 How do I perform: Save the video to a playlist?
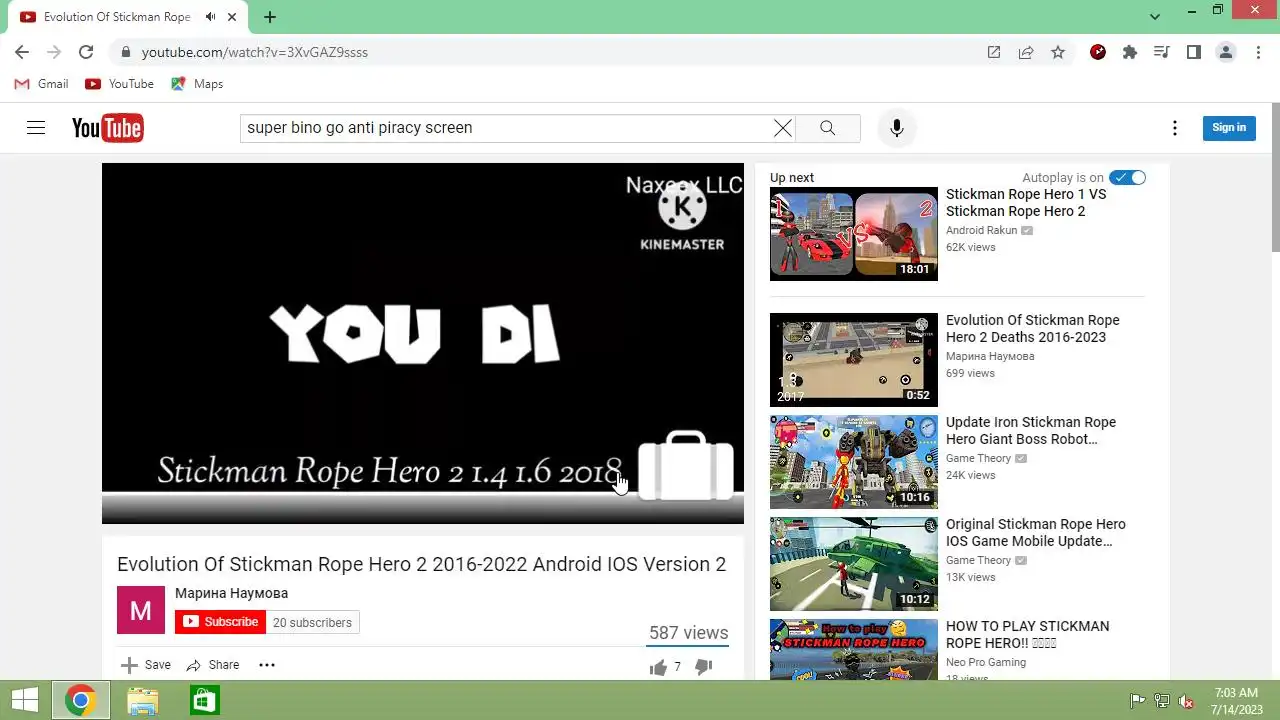[146, 665]
